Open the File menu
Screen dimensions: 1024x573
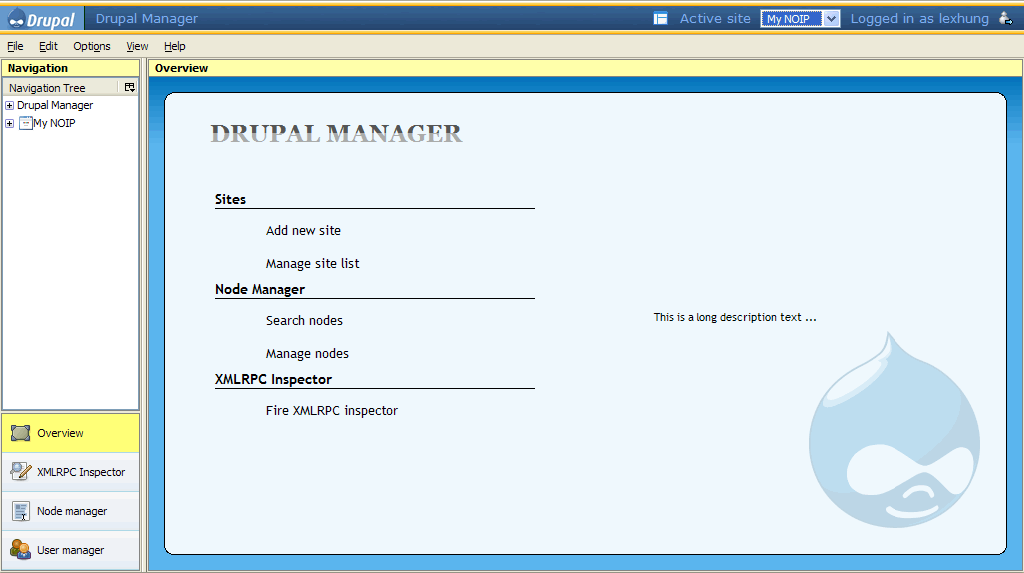15,47
